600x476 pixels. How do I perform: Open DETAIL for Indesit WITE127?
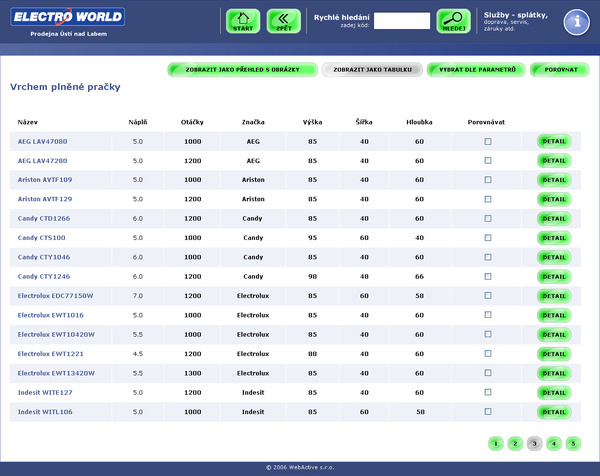[554, 393]
